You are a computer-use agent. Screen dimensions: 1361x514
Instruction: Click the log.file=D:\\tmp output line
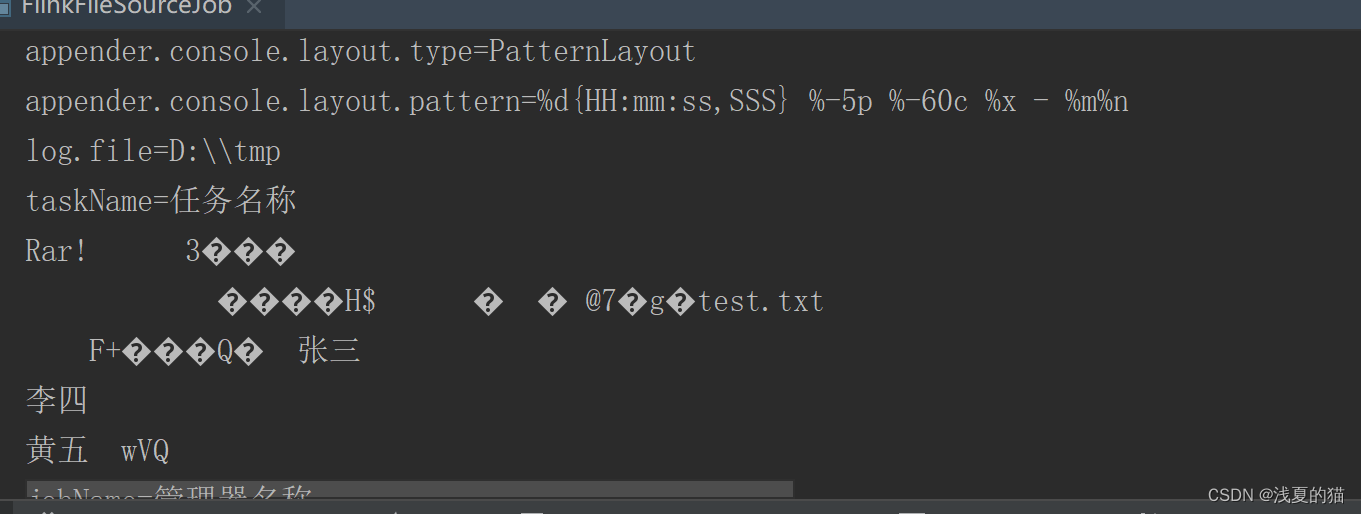(x=153, y=152)
